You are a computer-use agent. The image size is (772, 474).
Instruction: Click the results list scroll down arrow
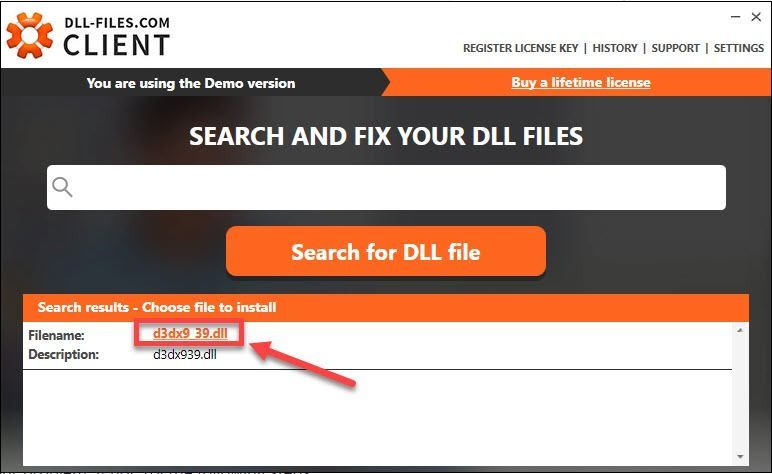[740, 457]
